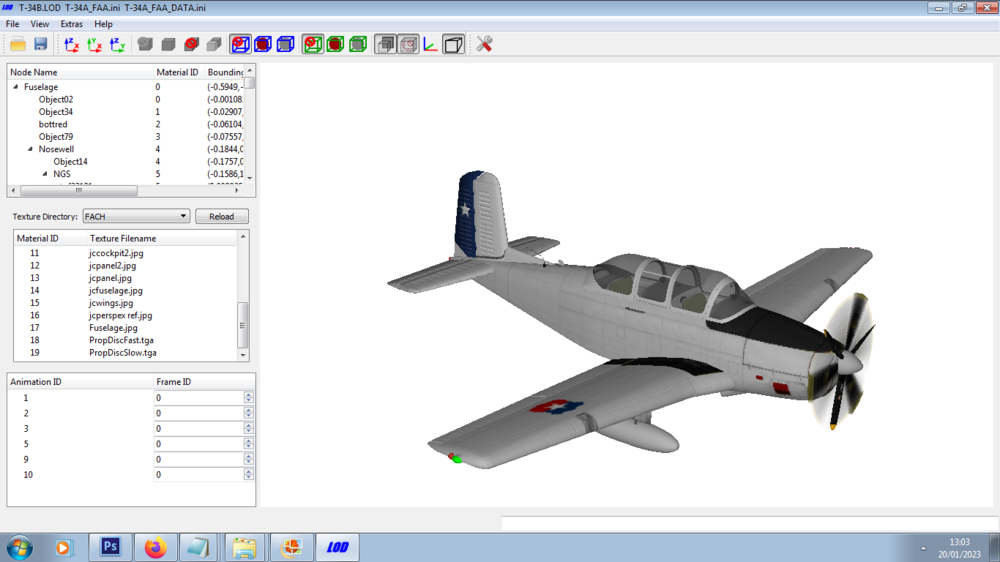Decrement Frame ID stepper for animation 5
1000x562 pixels.
tap(249, 447)
